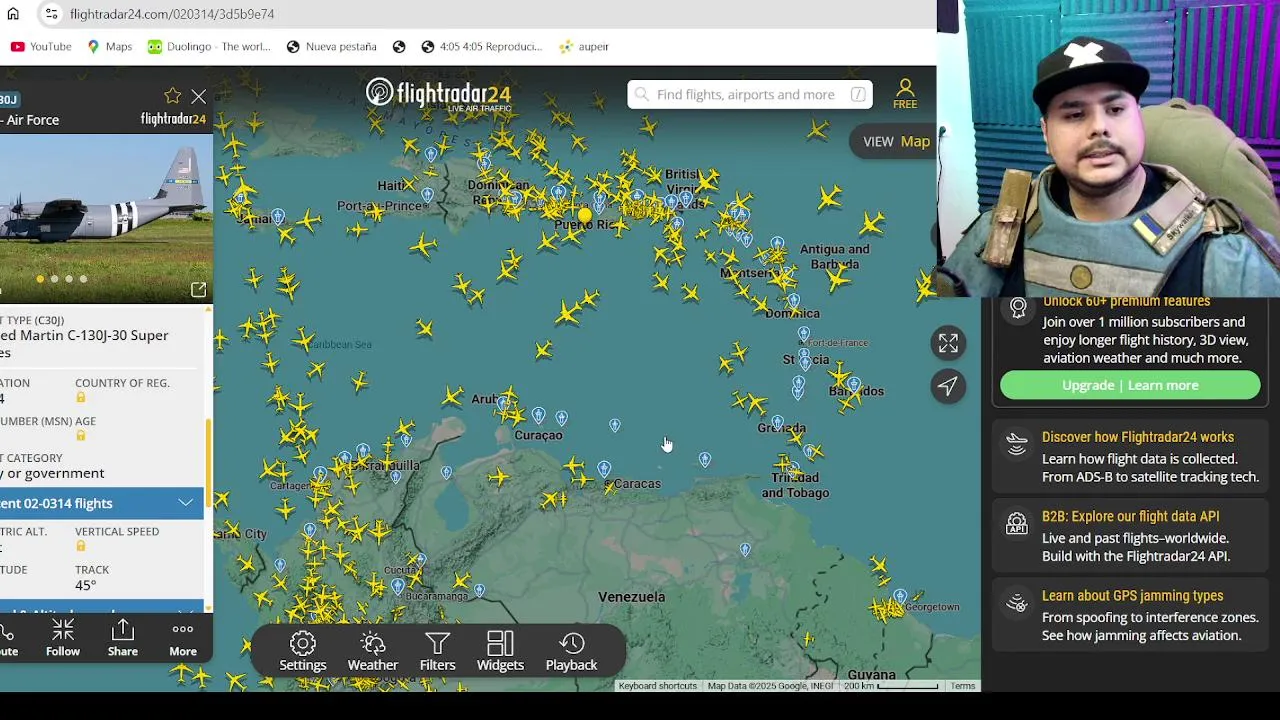Click Keyboard shortcuts on the map footer

[657, 686]
